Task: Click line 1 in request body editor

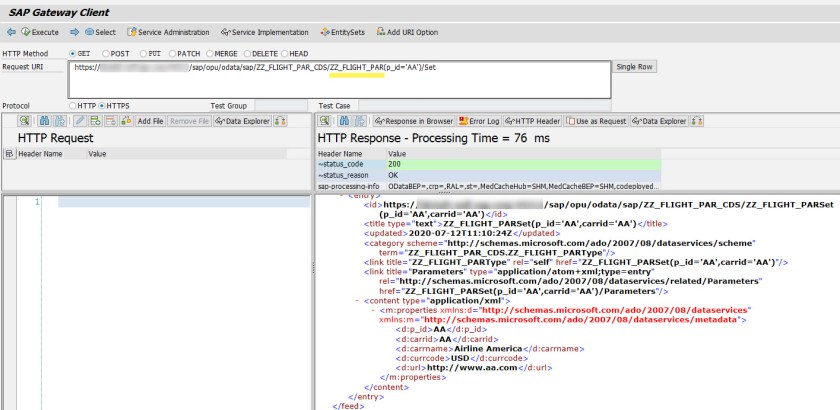Action: point(184,202)
